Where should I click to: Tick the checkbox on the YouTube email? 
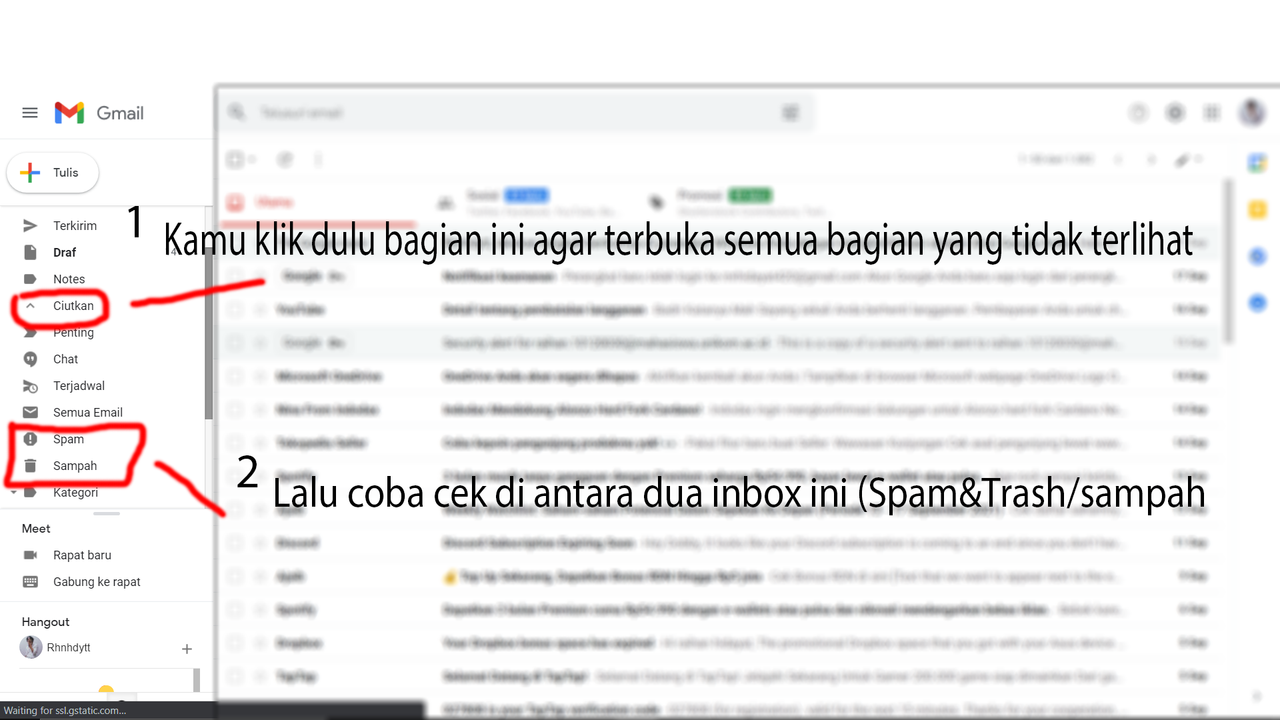tap(235, 310)
